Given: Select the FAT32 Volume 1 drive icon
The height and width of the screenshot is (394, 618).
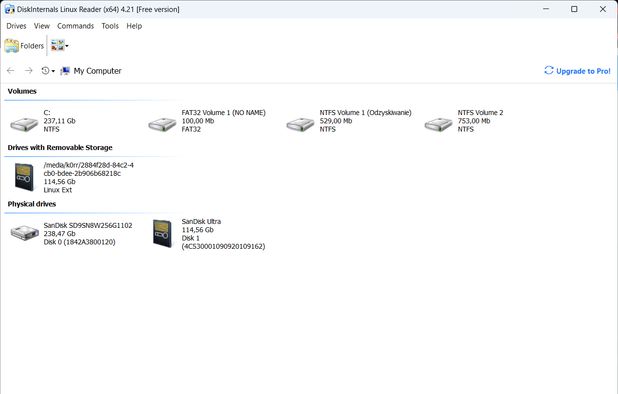Looking at the screenshot, I should (162, 124).
